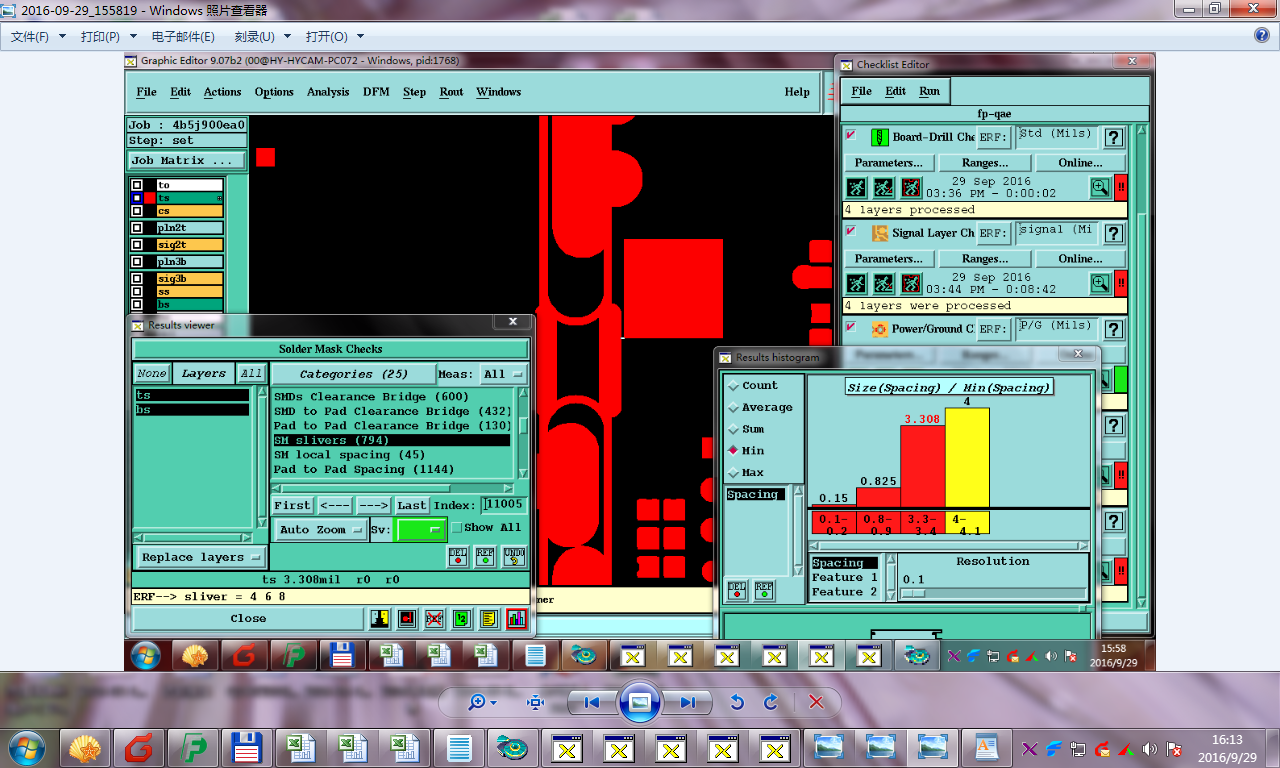Click the red-dot frame icon beside Close
Screen dimensions: 1280x768
(x=407, y=619)
